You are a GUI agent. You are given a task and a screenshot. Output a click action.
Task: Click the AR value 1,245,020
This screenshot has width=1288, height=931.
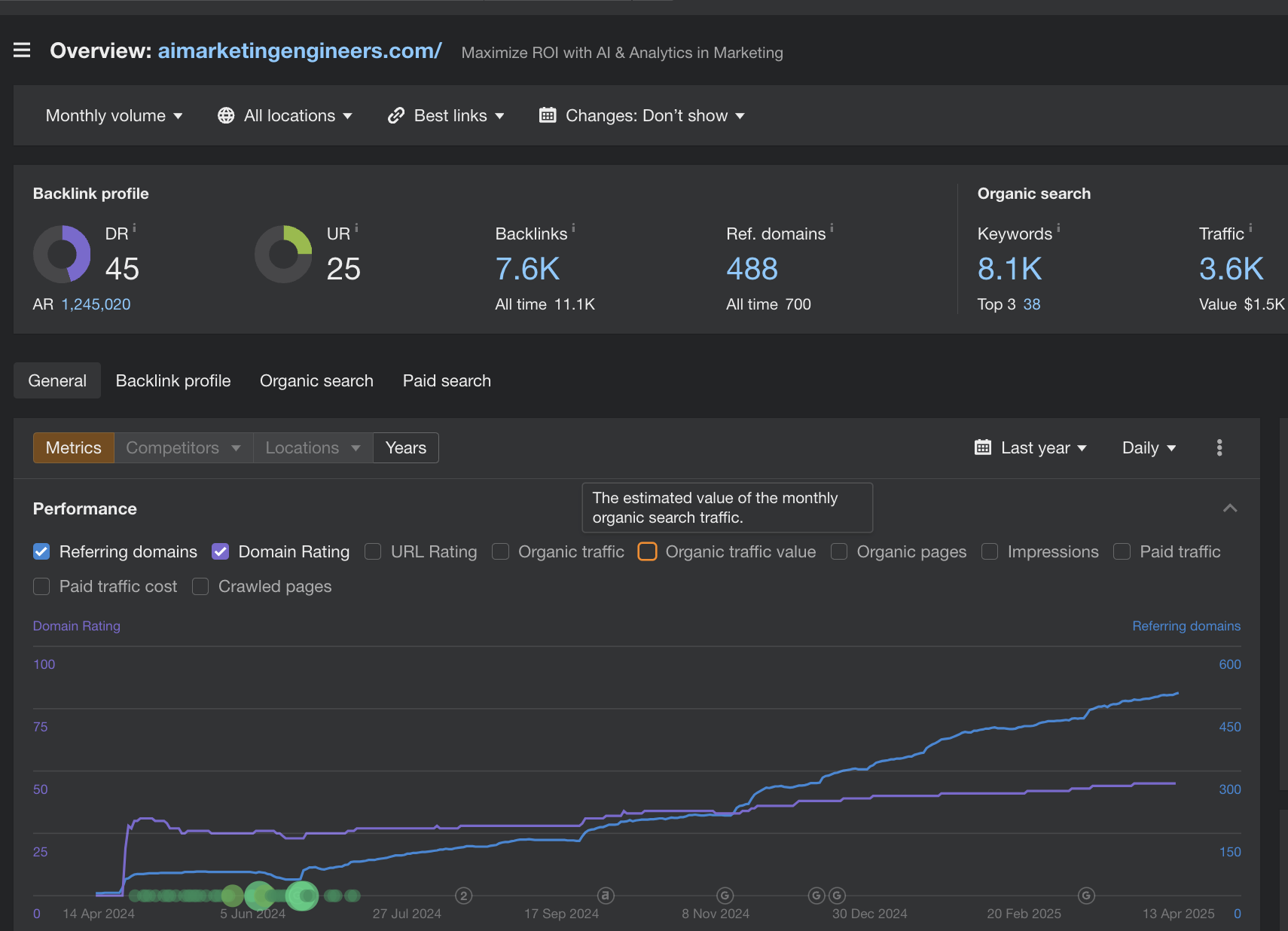pyautogui.click(x=96, y=304)
